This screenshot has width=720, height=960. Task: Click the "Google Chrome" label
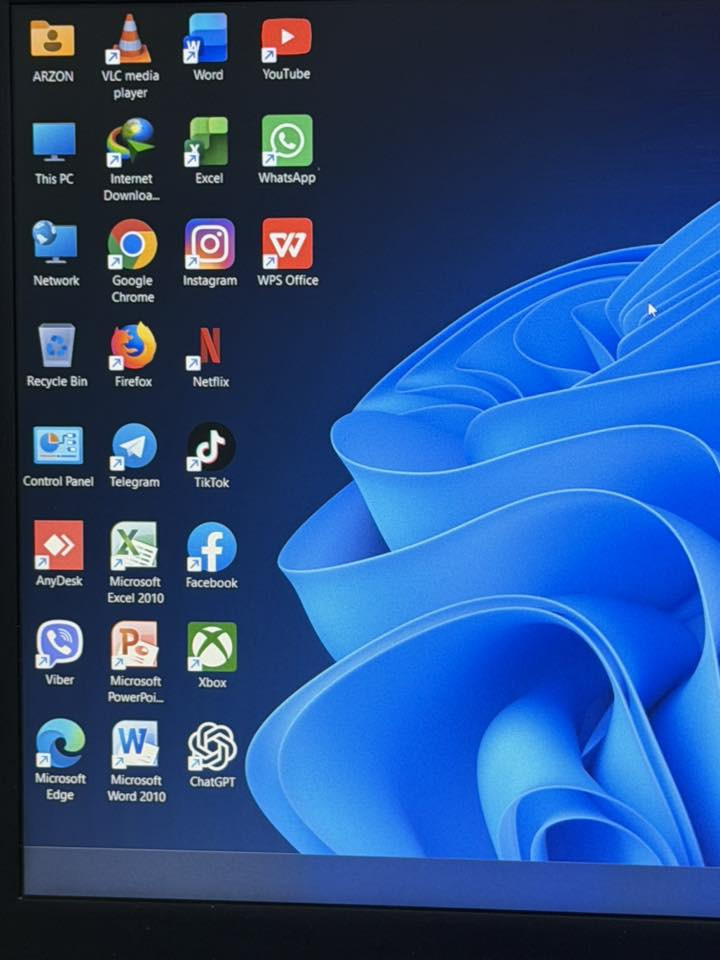[132, 289]
